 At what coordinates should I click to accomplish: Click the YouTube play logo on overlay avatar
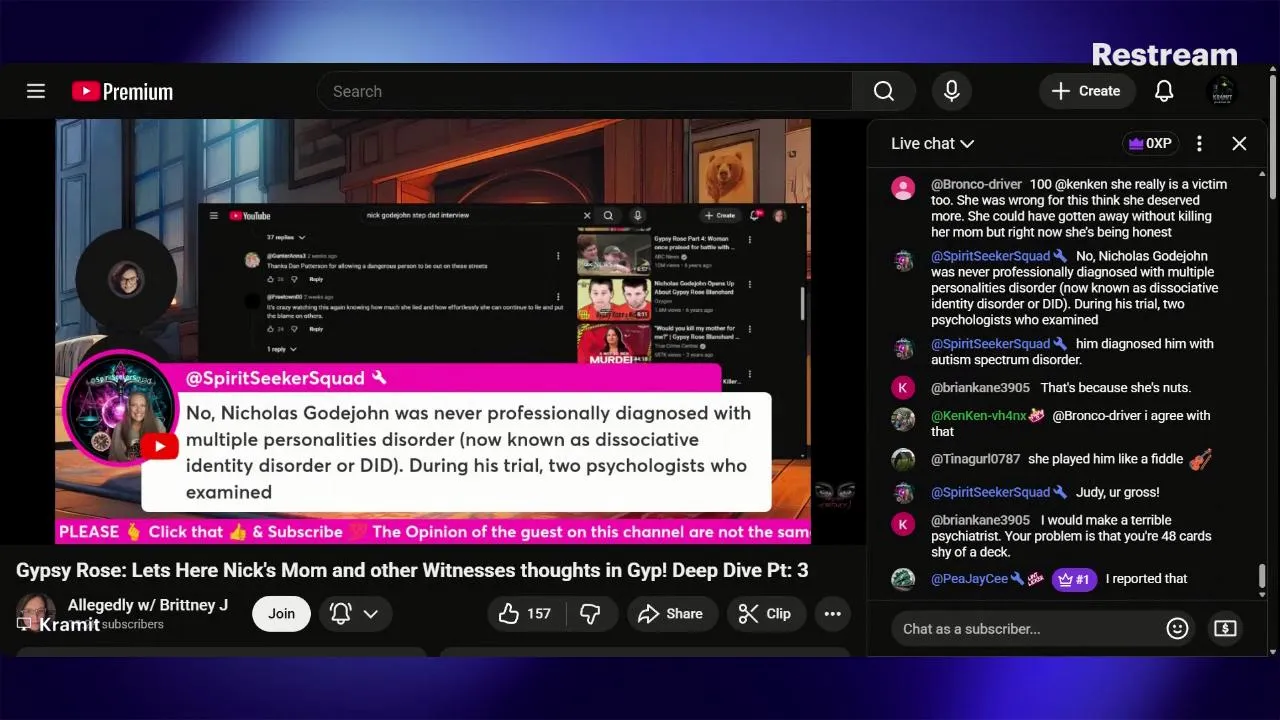[158, 446]
